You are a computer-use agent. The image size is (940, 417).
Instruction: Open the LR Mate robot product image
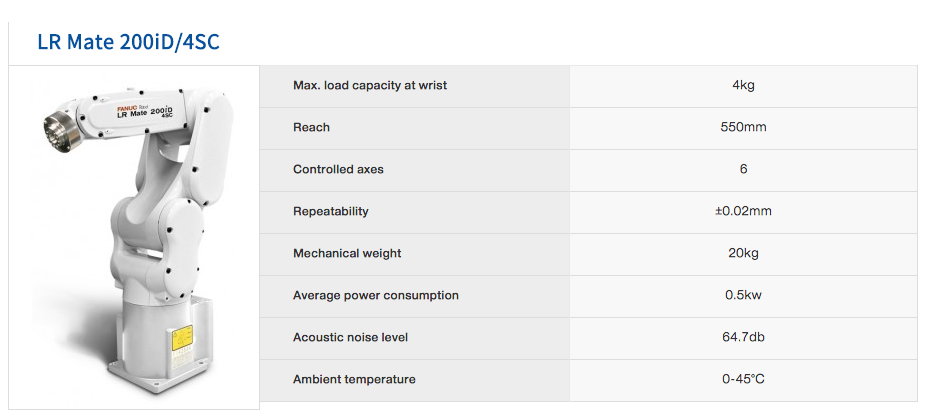point(134,237)
